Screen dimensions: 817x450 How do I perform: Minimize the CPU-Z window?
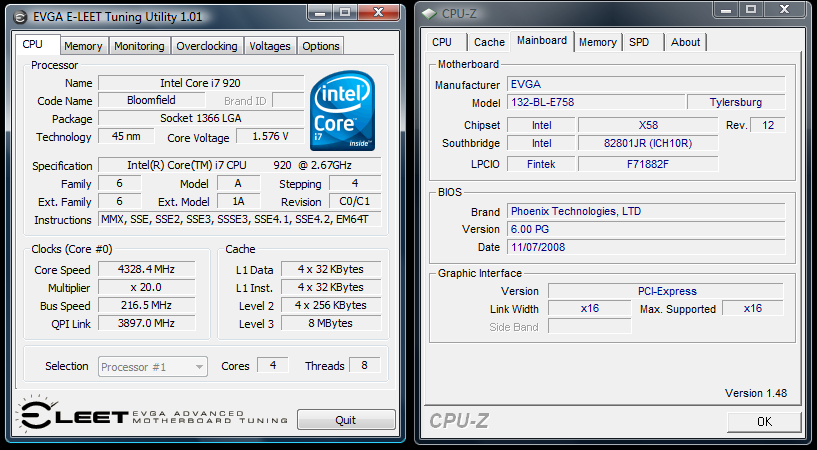click(727, 9)
